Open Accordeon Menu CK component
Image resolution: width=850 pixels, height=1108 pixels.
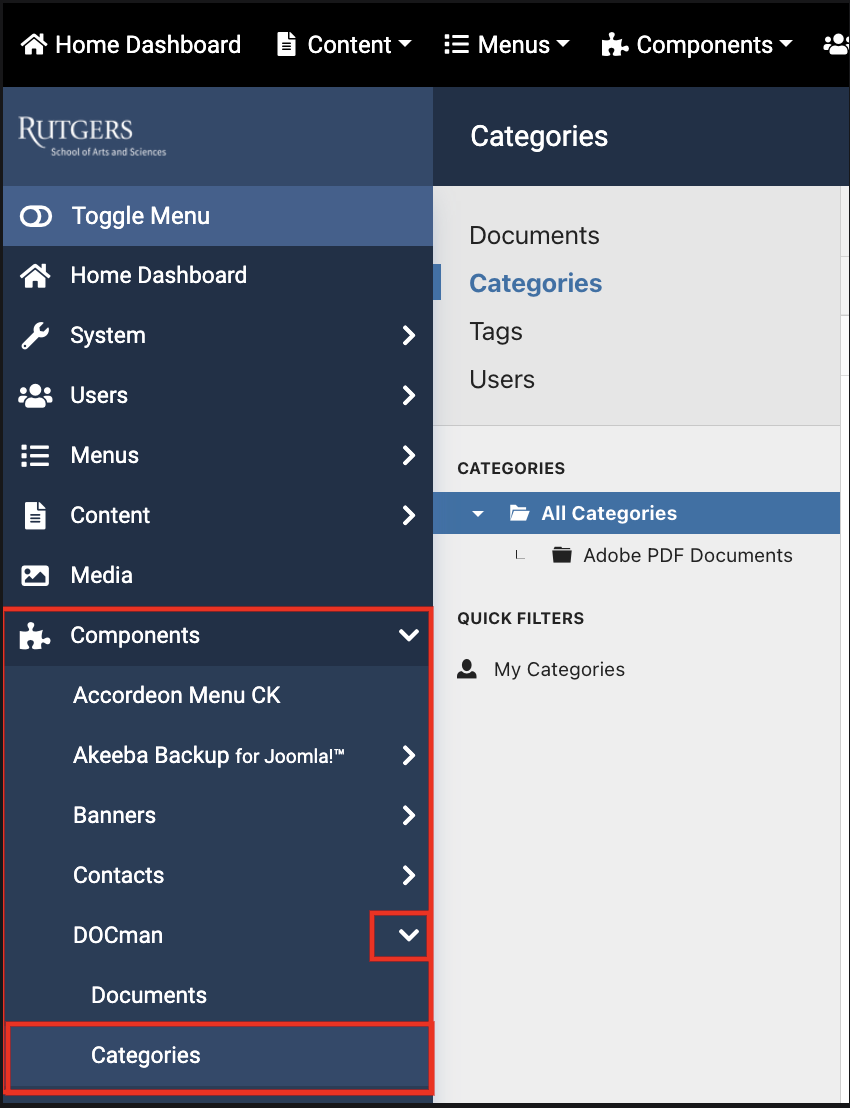tap(177, 695)
